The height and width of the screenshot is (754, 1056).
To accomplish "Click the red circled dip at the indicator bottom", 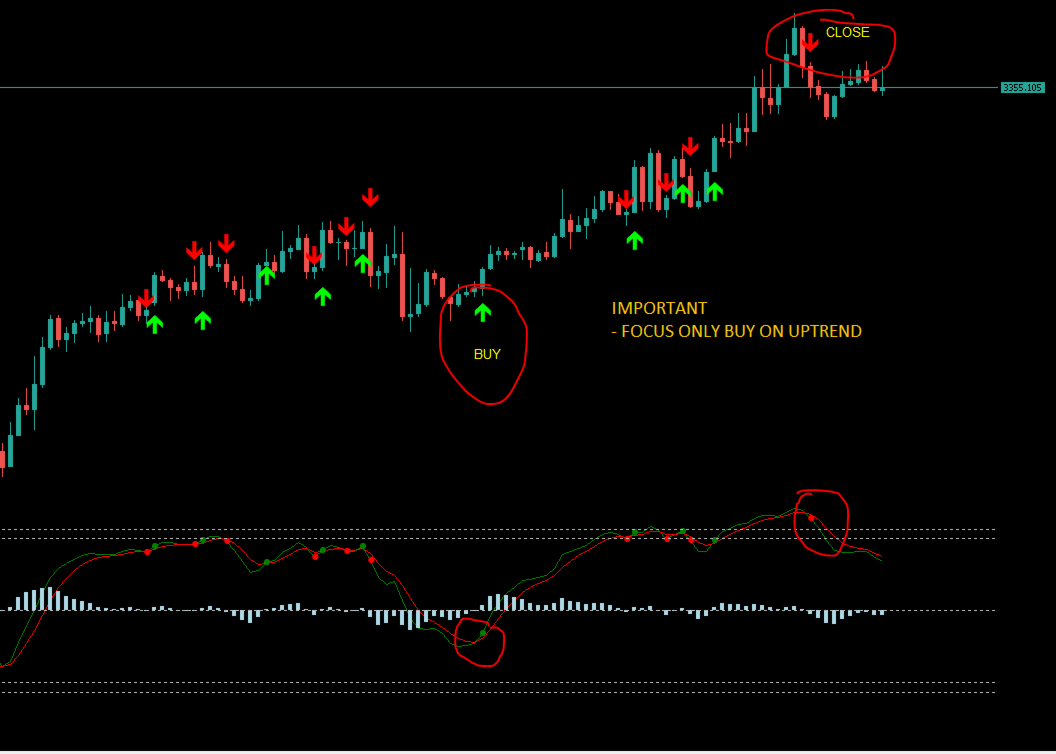I will click(x=480, y=640).
